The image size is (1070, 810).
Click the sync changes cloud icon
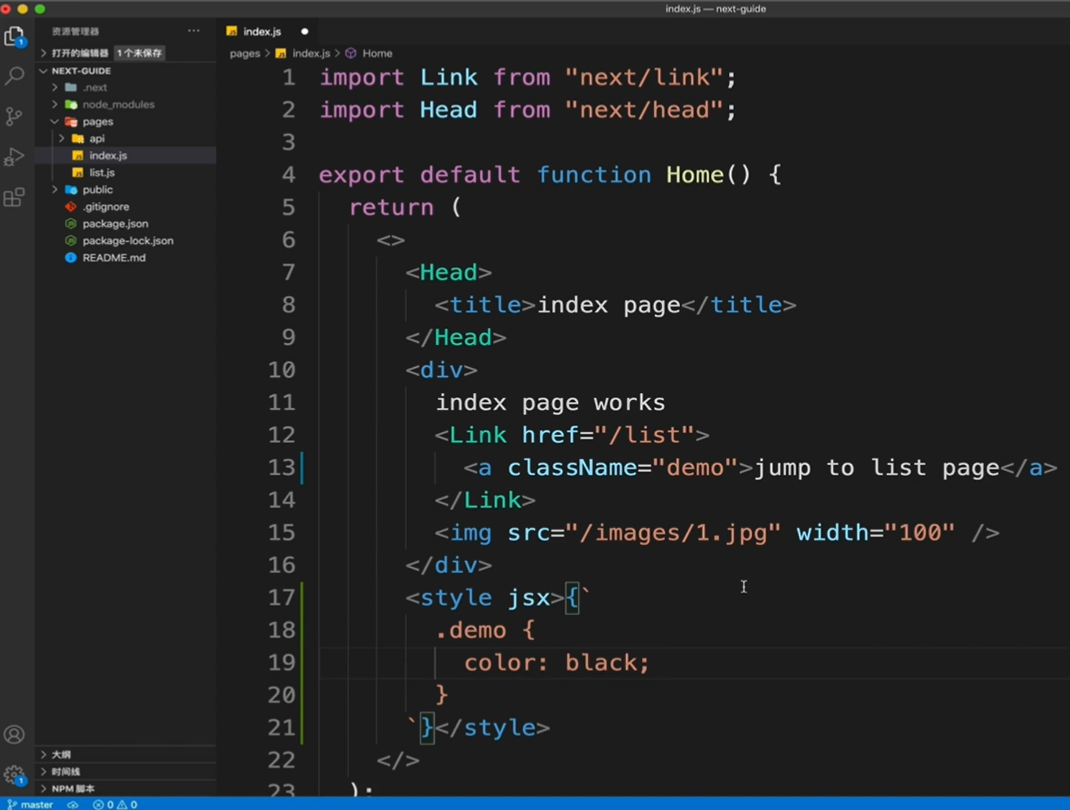click(72, 805)
